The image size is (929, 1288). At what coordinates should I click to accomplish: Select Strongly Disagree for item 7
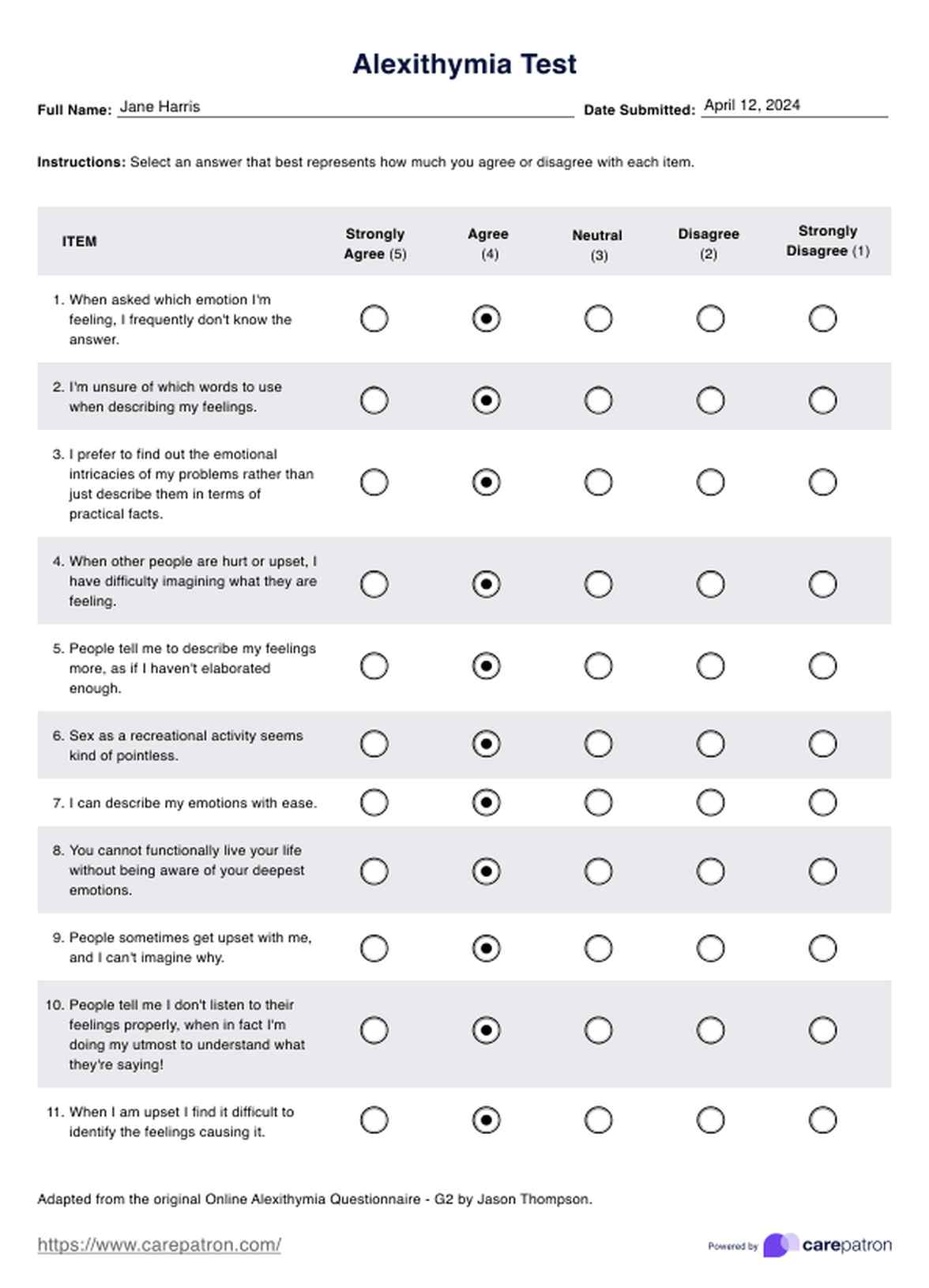822,803
